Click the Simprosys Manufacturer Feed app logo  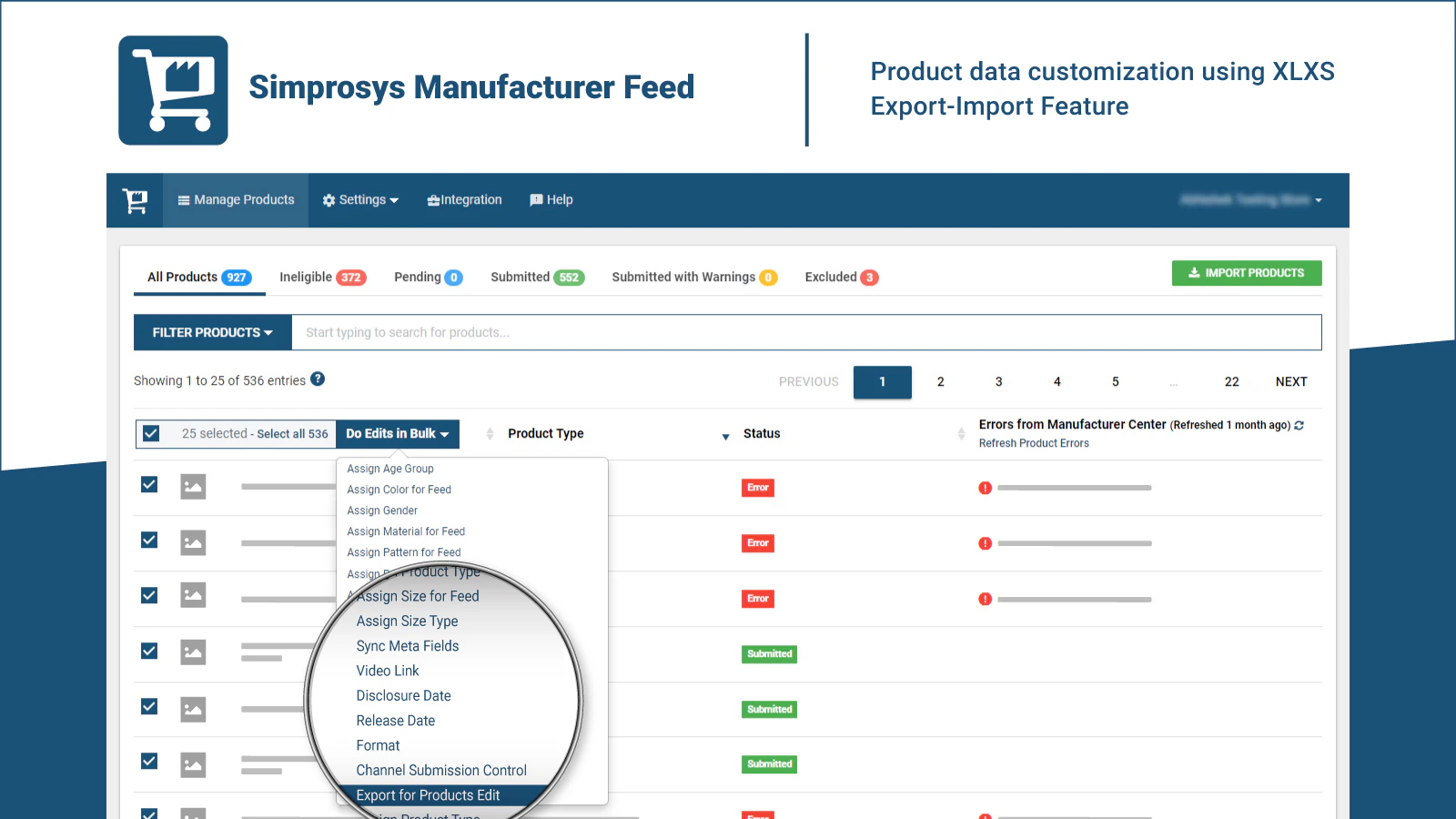(173, 90)
